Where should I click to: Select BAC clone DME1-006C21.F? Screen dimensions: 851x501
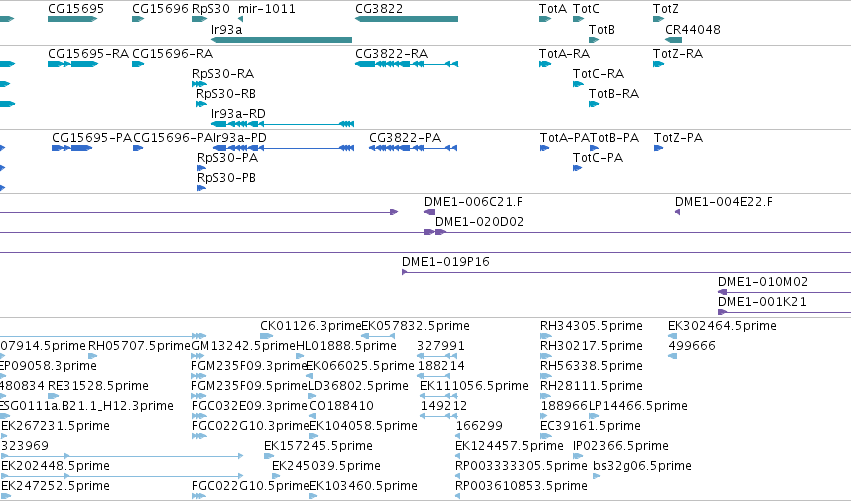474,202
